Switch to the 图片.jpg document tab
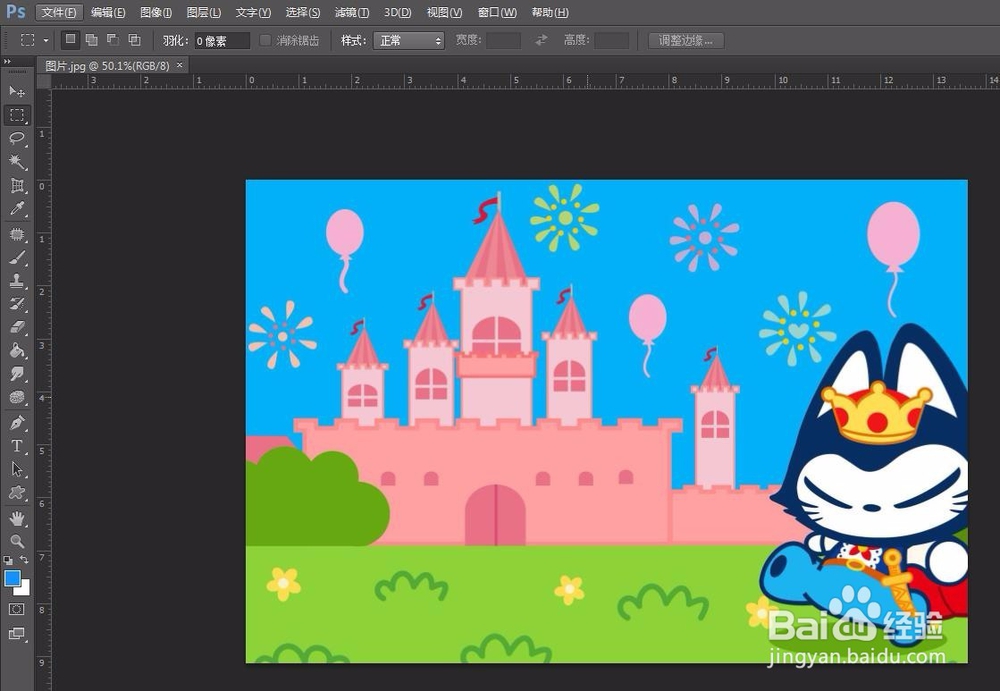This screenshot has width=1000, height=691. tap(107, 66)
